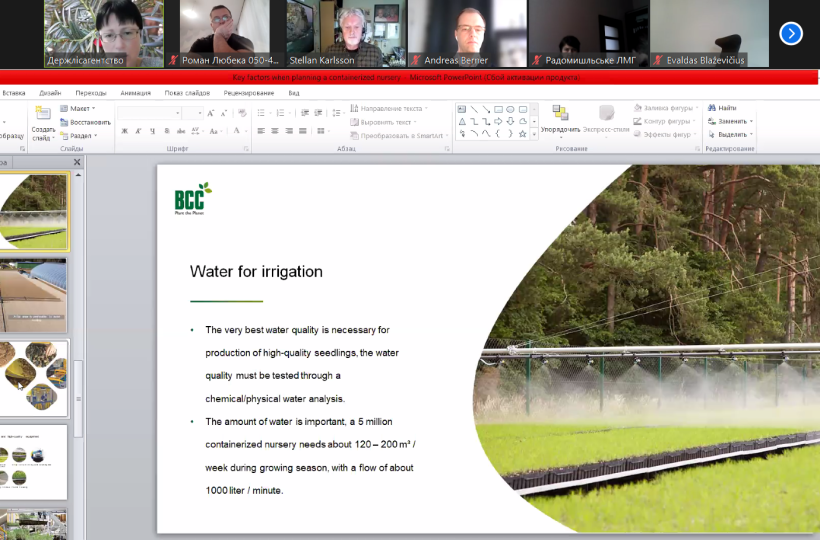Toggle text shadow formatting
Image resolution: width=820 pixels, height=540 pixels.
[x=167, y=131]
